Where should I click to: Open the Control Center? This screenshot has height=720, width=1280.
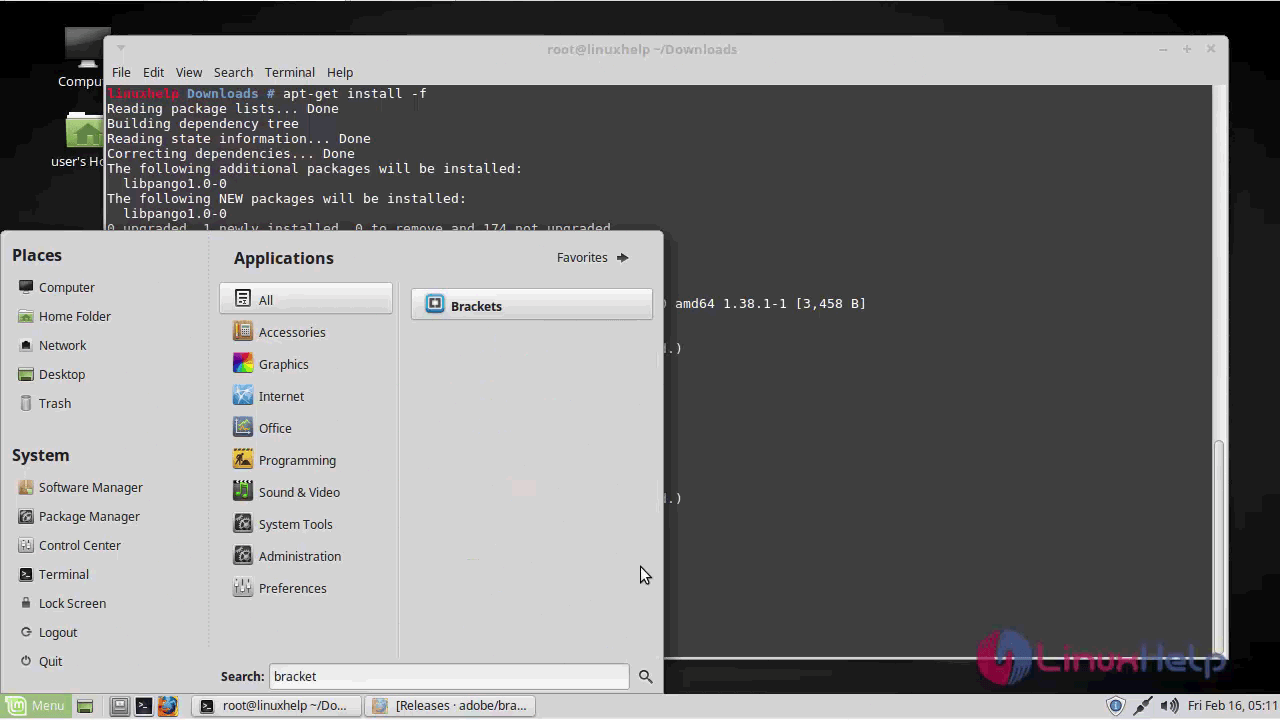point(80,545)
